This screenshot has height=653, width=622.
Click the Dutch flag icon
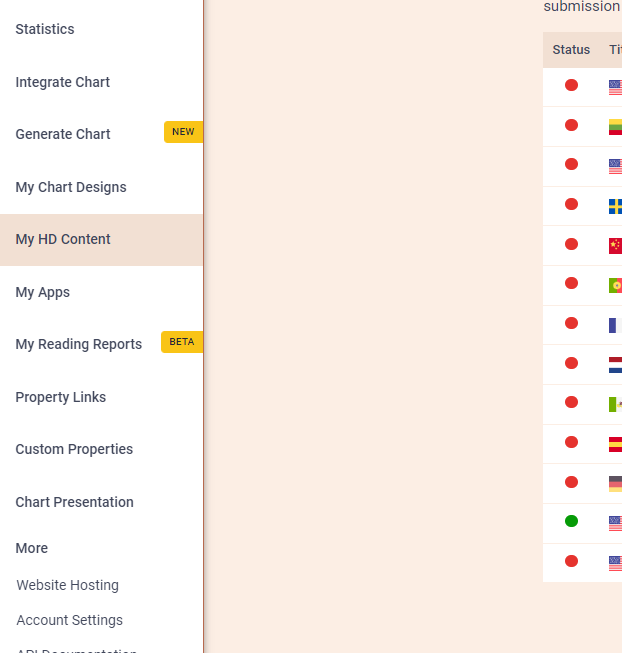click(615, 365)
